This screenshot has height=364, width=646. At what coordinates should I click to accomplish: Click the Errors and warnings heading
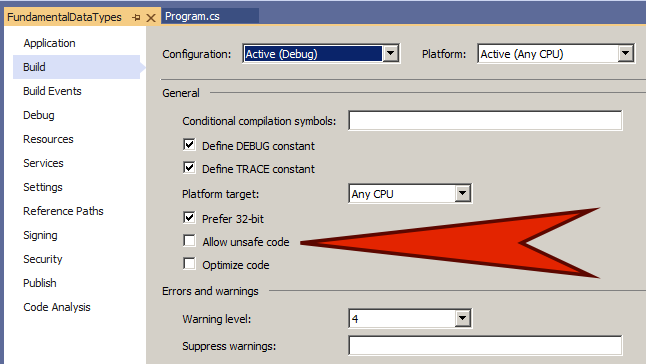(210, 291)
